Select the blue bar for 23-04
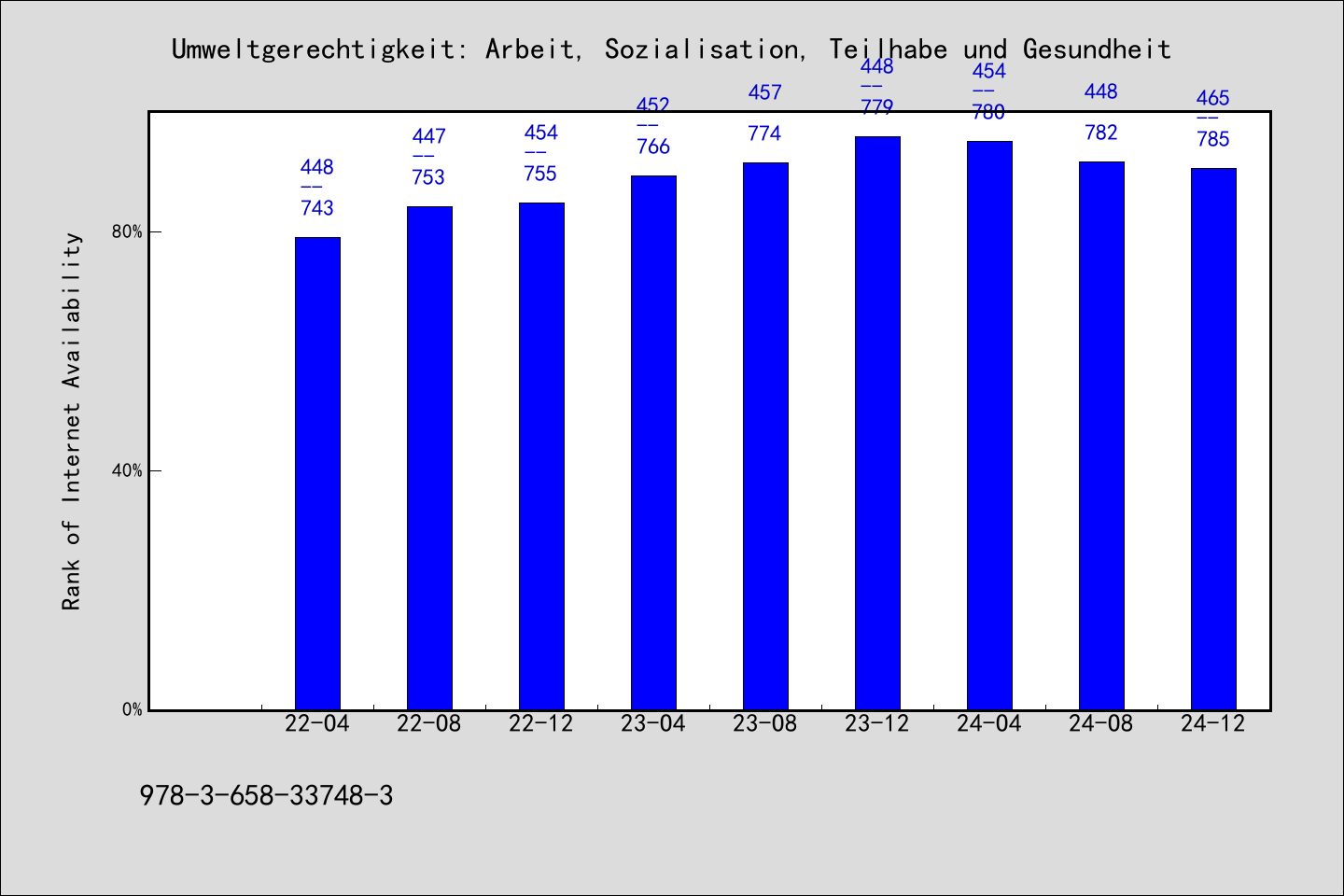Screen dimensions: 1344x896 pos(653,442)
